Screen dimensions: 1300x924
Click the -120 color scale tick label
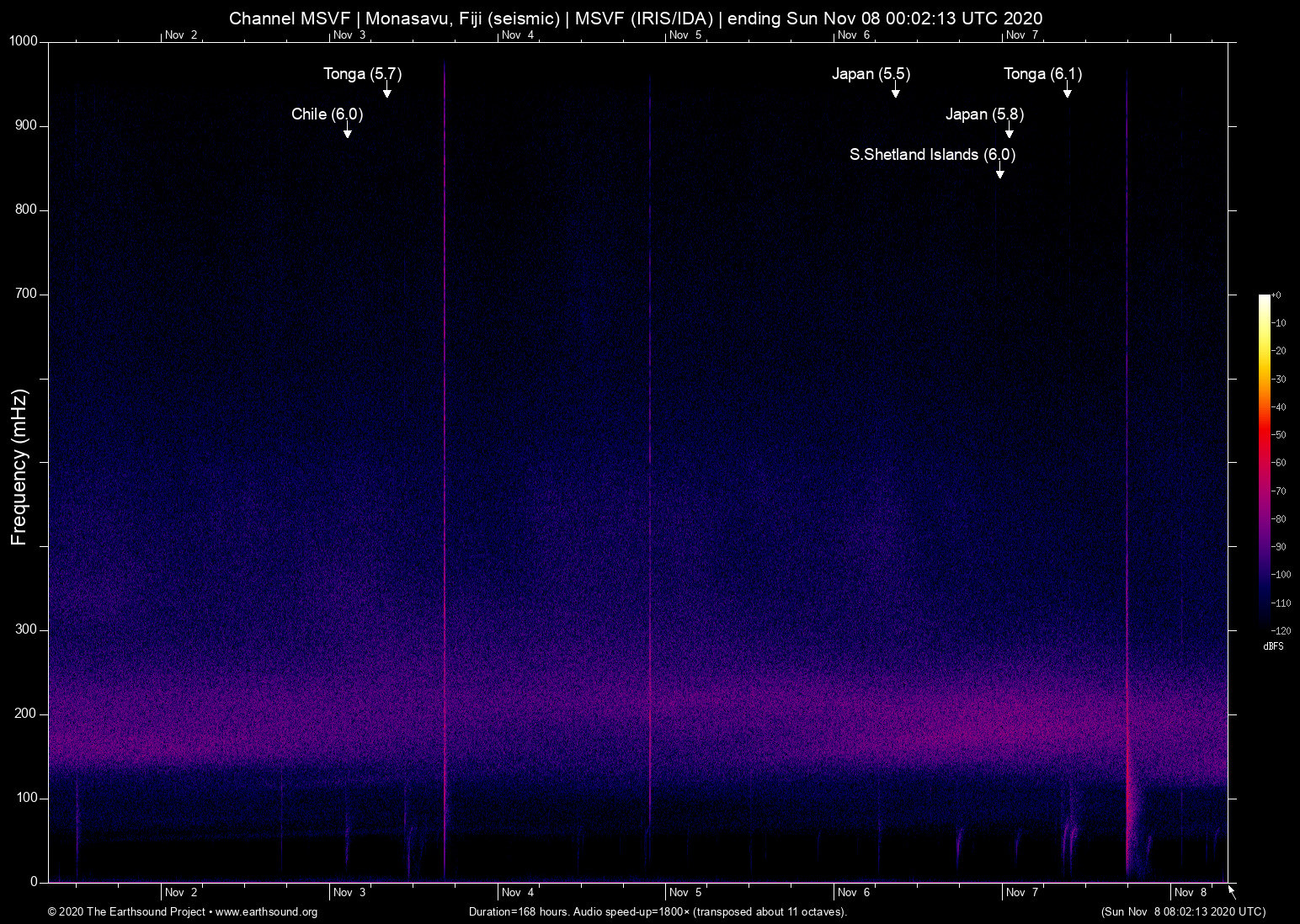tap(1281, 630)
